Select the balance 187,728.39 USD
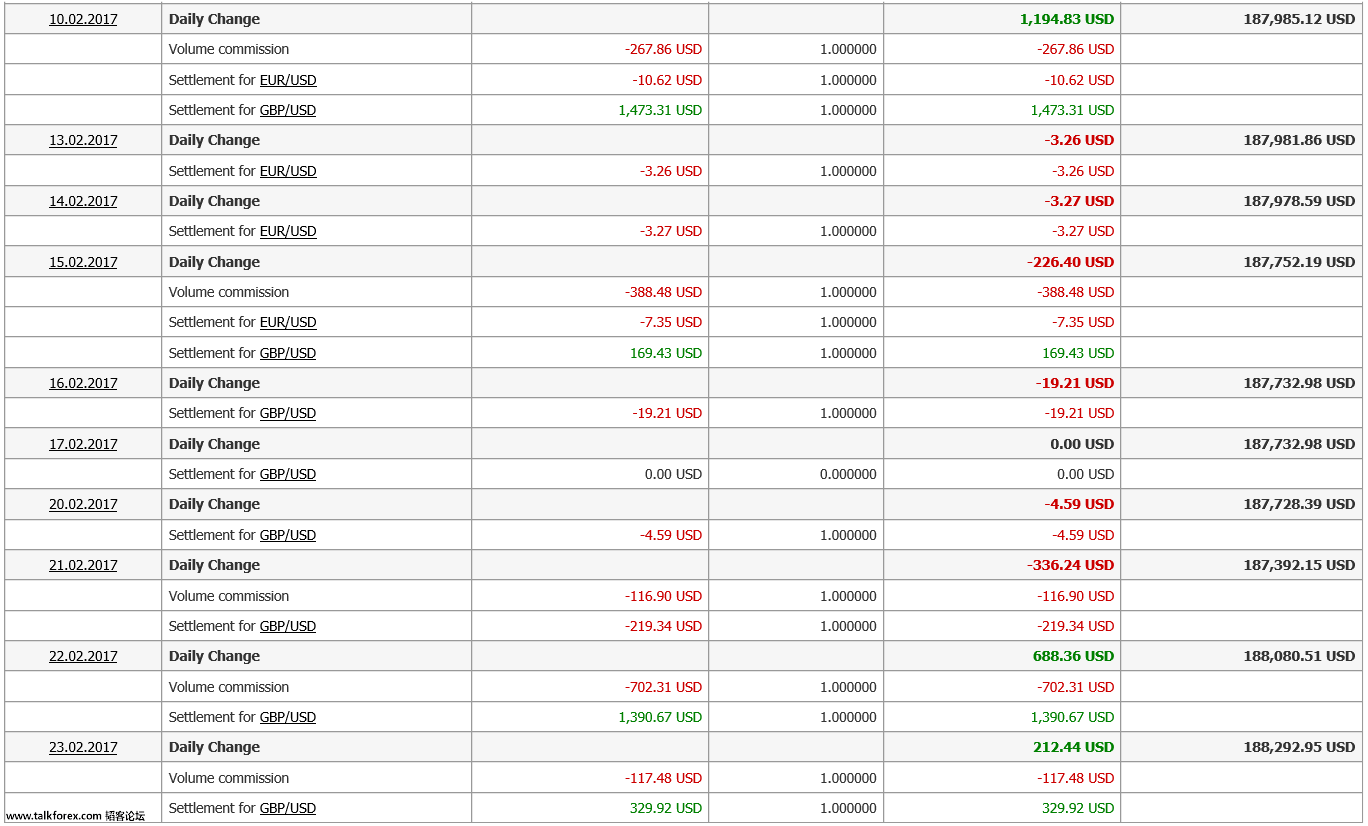Screen dimensions: 1368x826 click(1299, 504)
